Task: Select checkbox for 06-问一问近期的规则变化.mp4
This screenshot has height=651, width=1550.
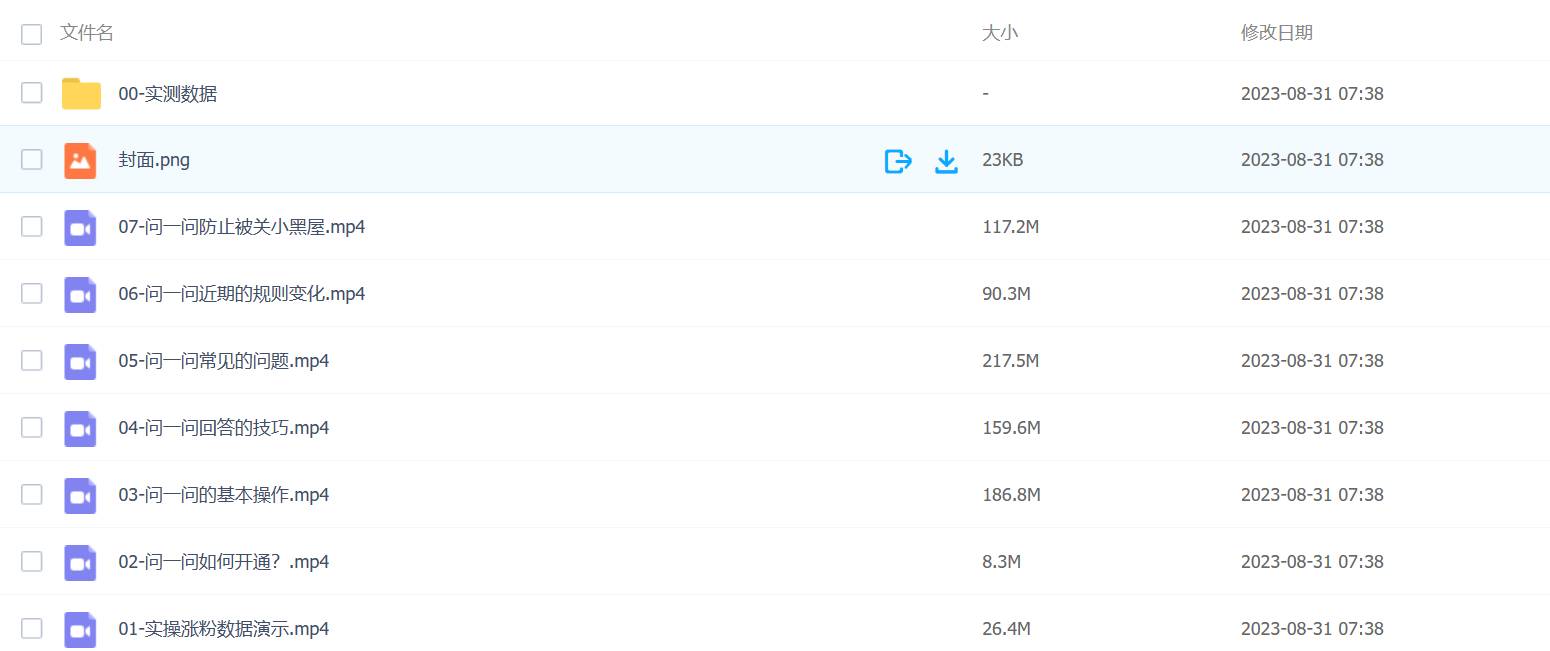Action: click(x=32, y=293)
